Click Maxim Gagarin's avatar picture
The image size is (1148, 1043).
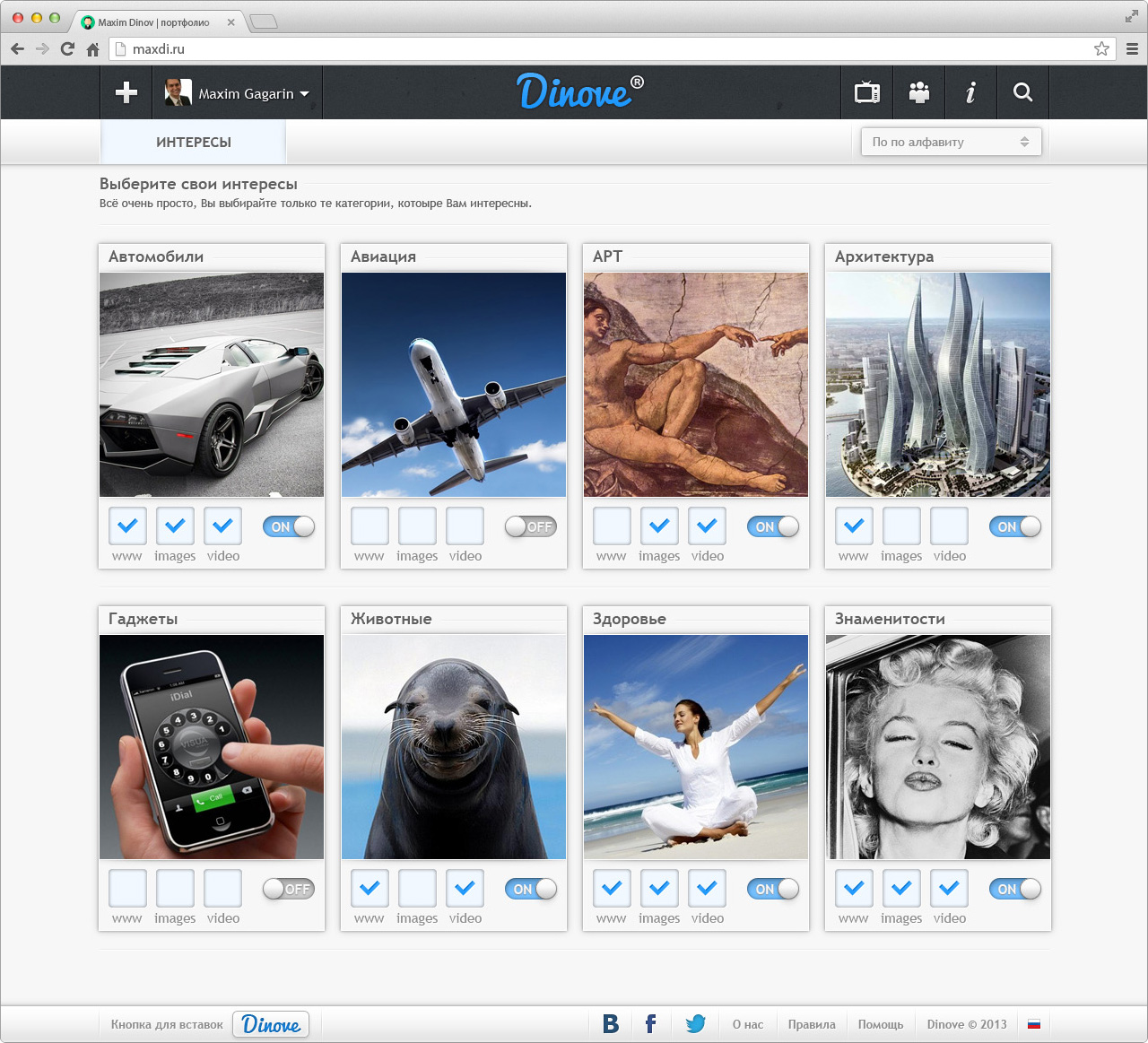point(178,92)
